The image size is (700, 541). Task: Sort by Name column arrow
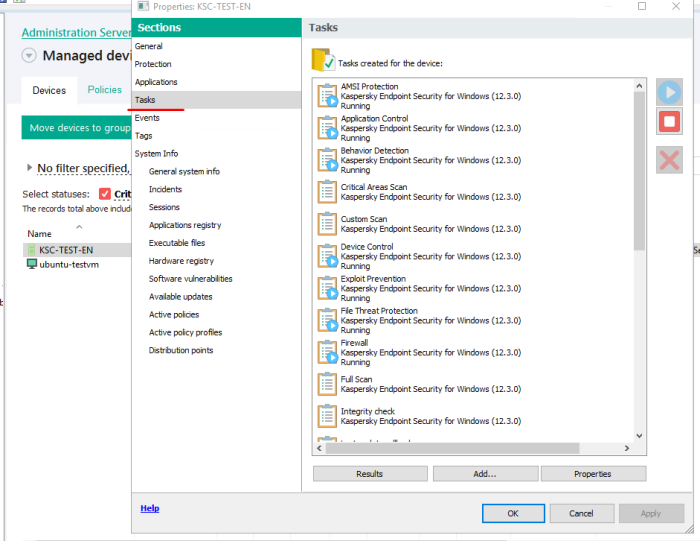(79, 227)
